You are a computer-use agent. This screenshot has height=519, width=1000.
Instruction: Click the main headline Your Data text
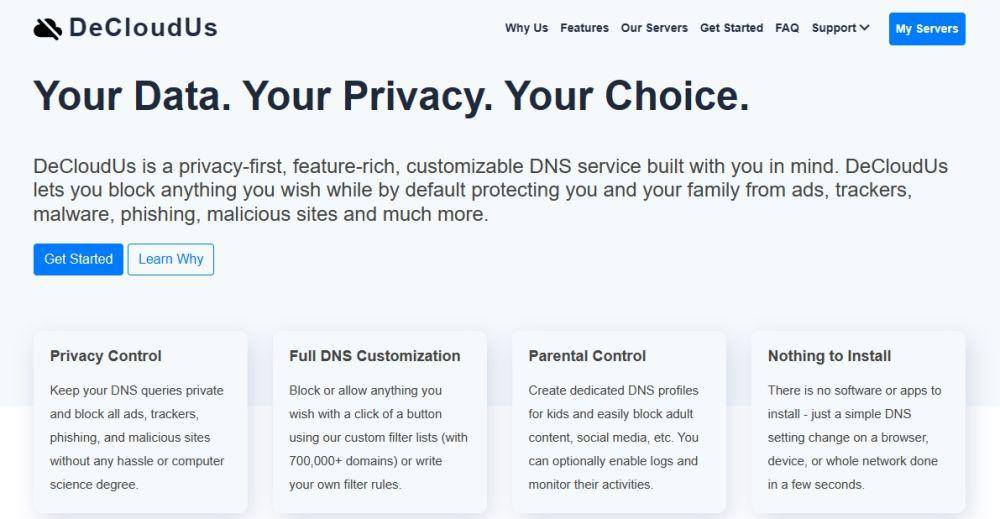(132, 96)
